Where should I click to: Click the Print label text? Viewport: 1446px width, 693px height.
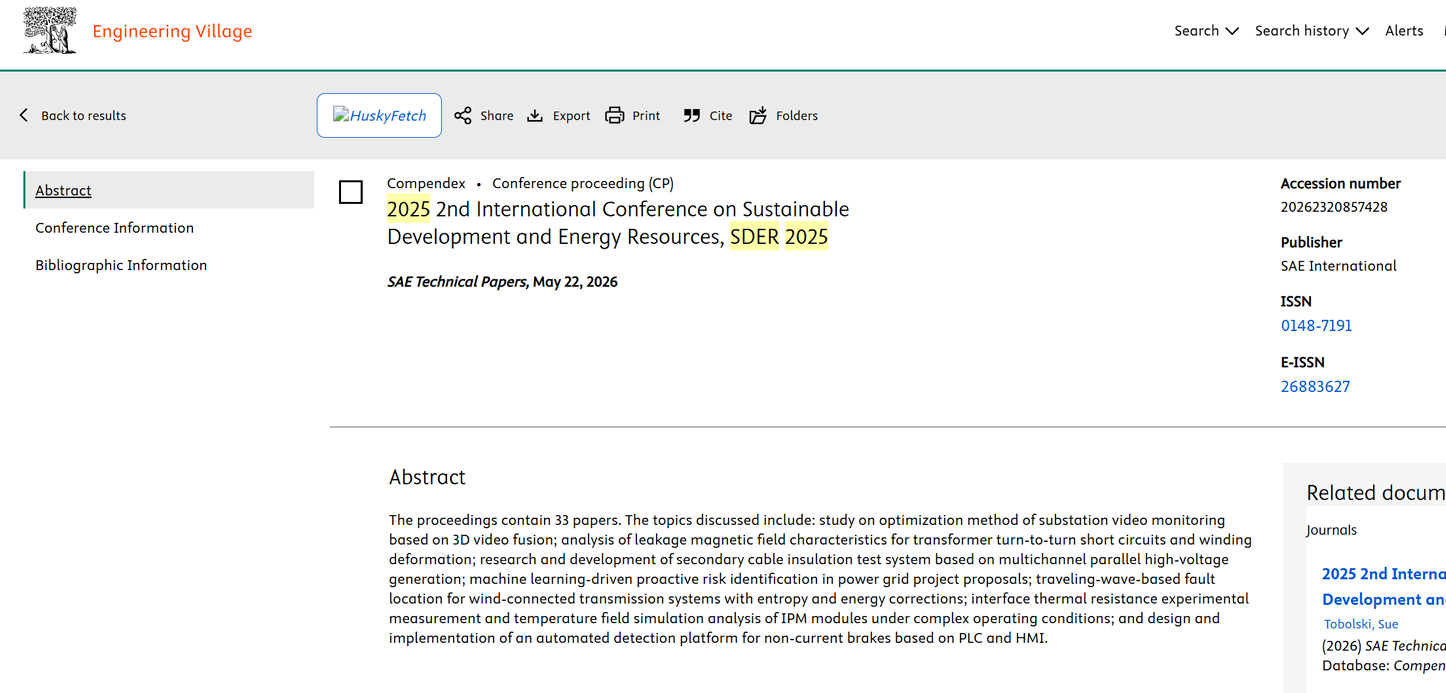point(646,116)
